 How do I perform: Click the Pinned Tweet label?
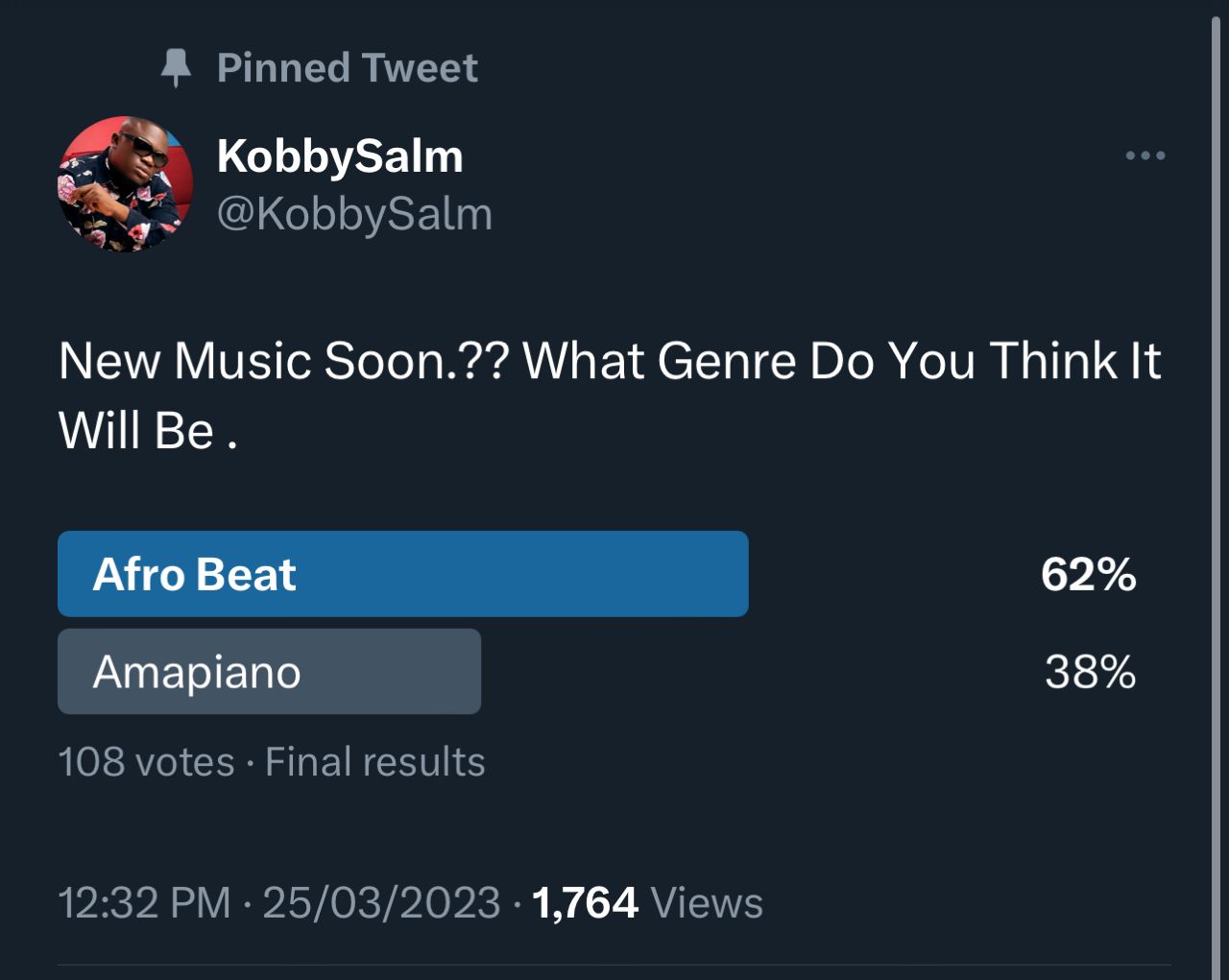coord(347,68)
